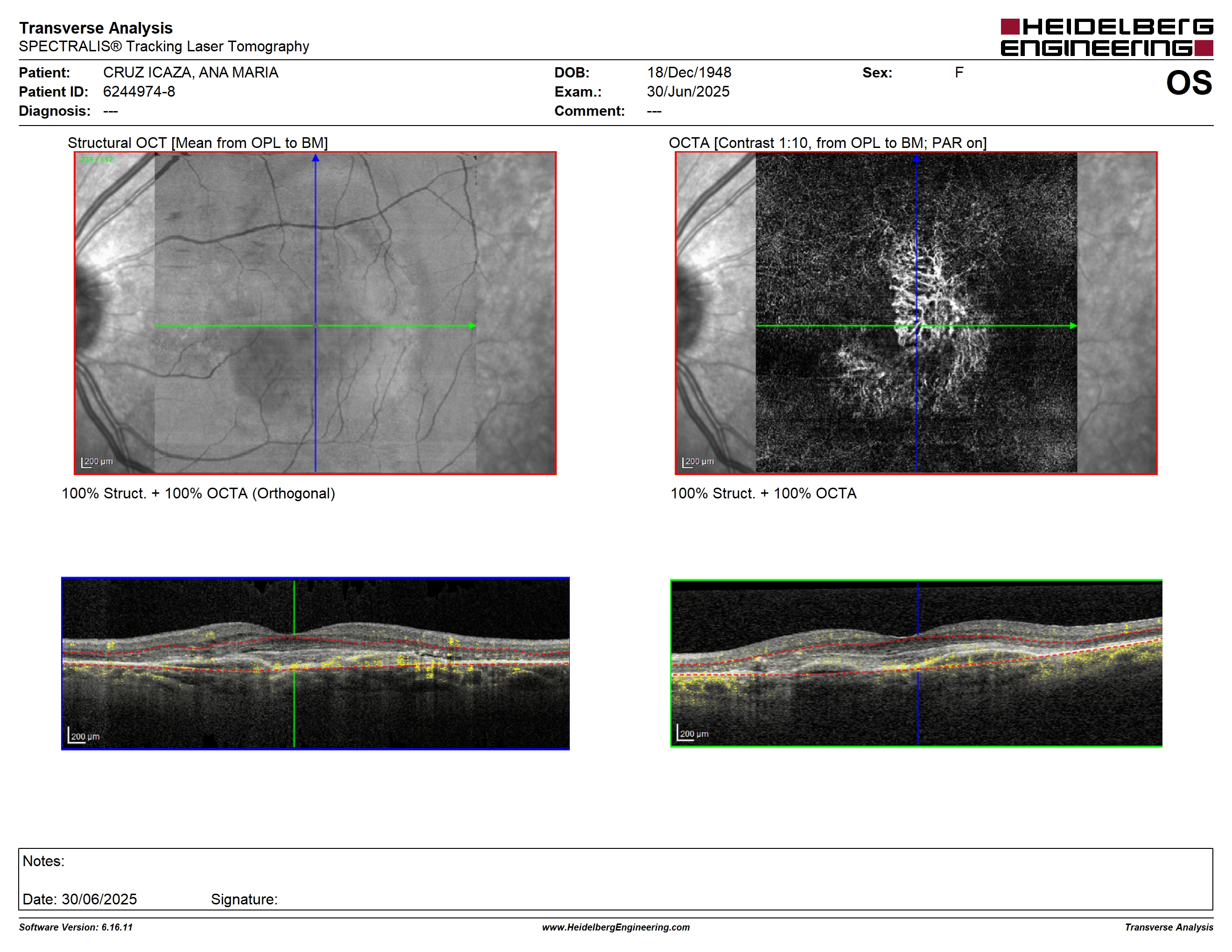Click the exam date 30/Jun/2025

click(x=688, y=91)
